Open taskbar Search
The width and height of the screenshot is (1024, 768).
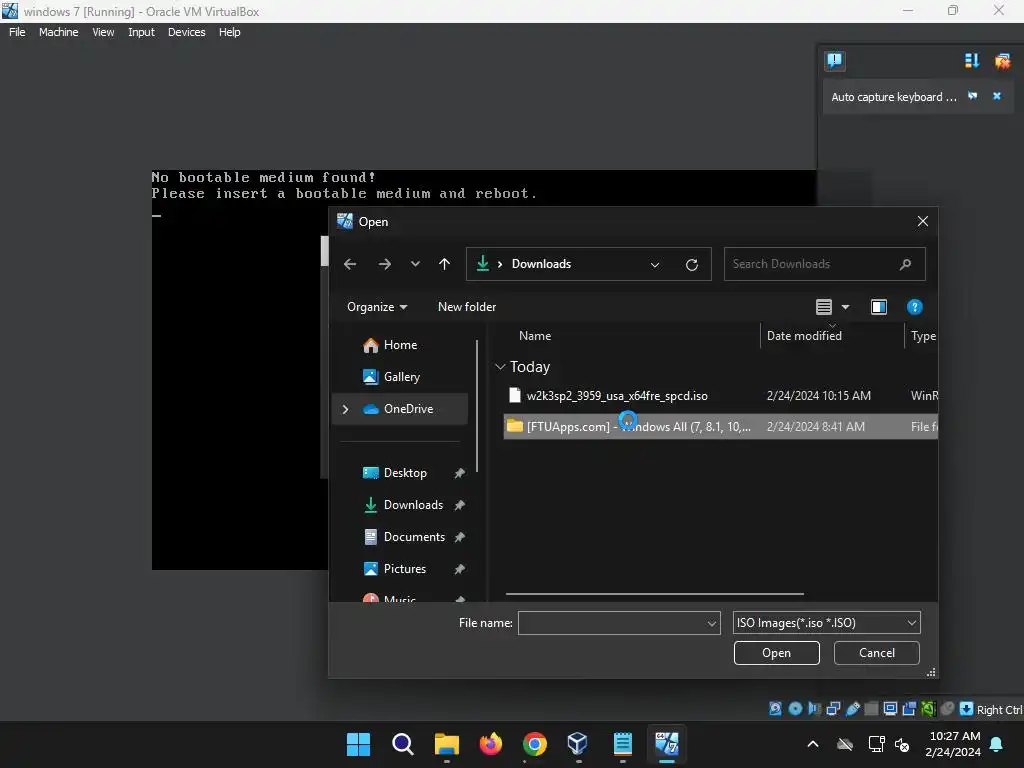402,744
